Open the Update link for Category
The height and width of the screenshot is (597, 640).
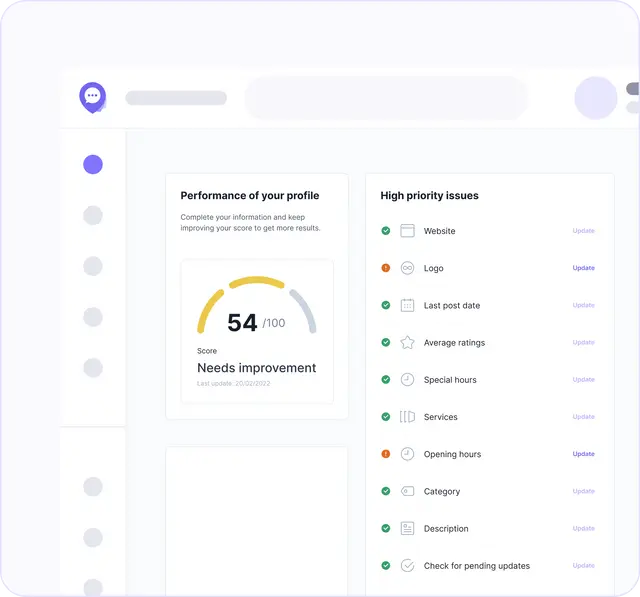(x=584, y=491)
